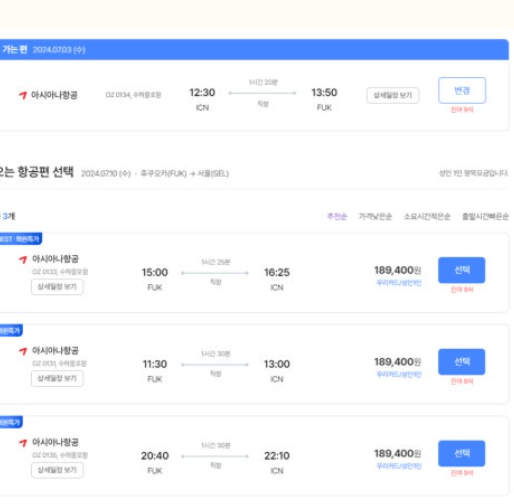The image size is (514, 504).
Task: Sort by 출발시간빠른순
Action: pyautogui.click(x=485, y=216)
